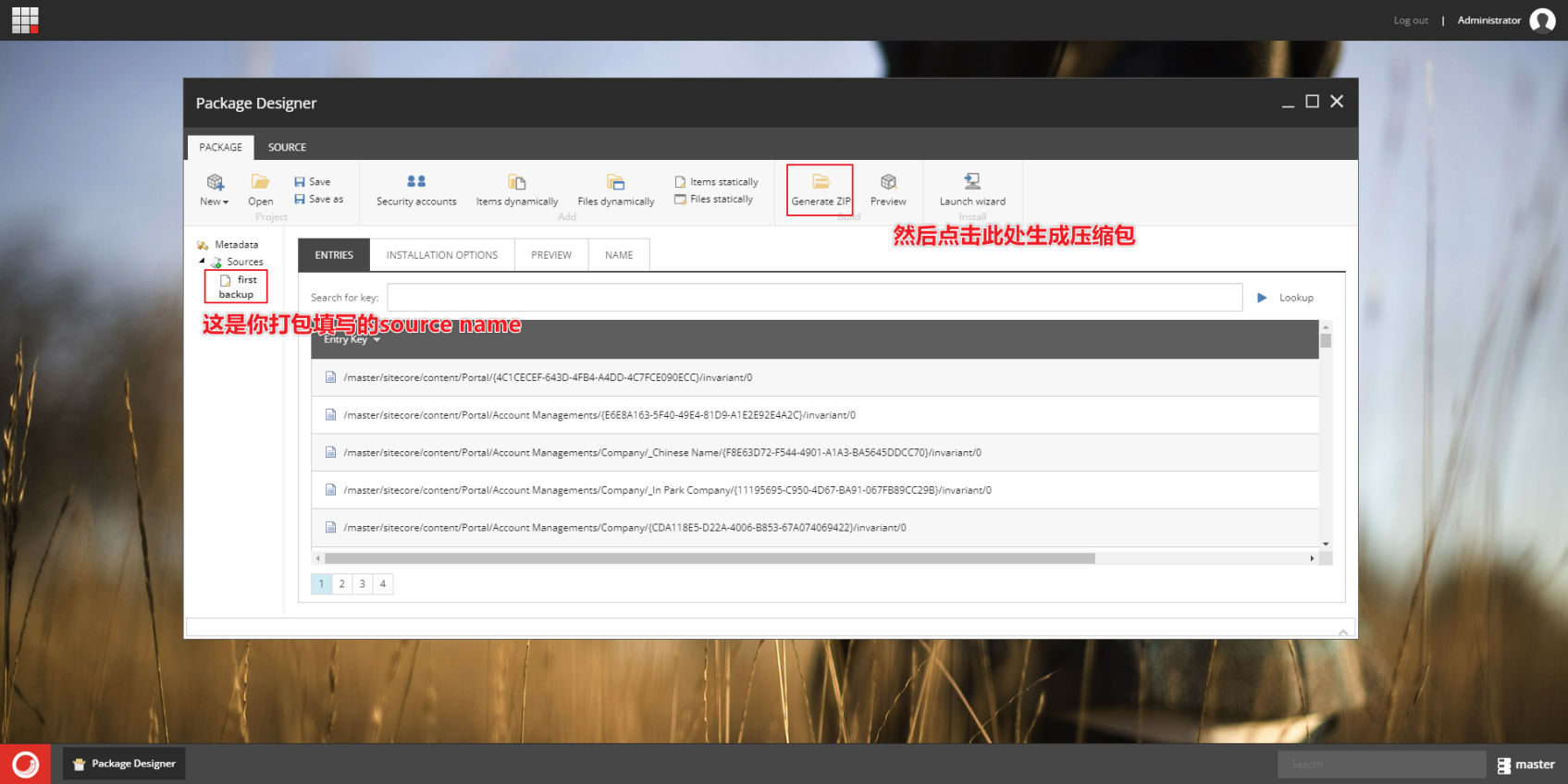1568x784 pixels.
Task: Open the PREVIEW tab
Action: (551, 255)
